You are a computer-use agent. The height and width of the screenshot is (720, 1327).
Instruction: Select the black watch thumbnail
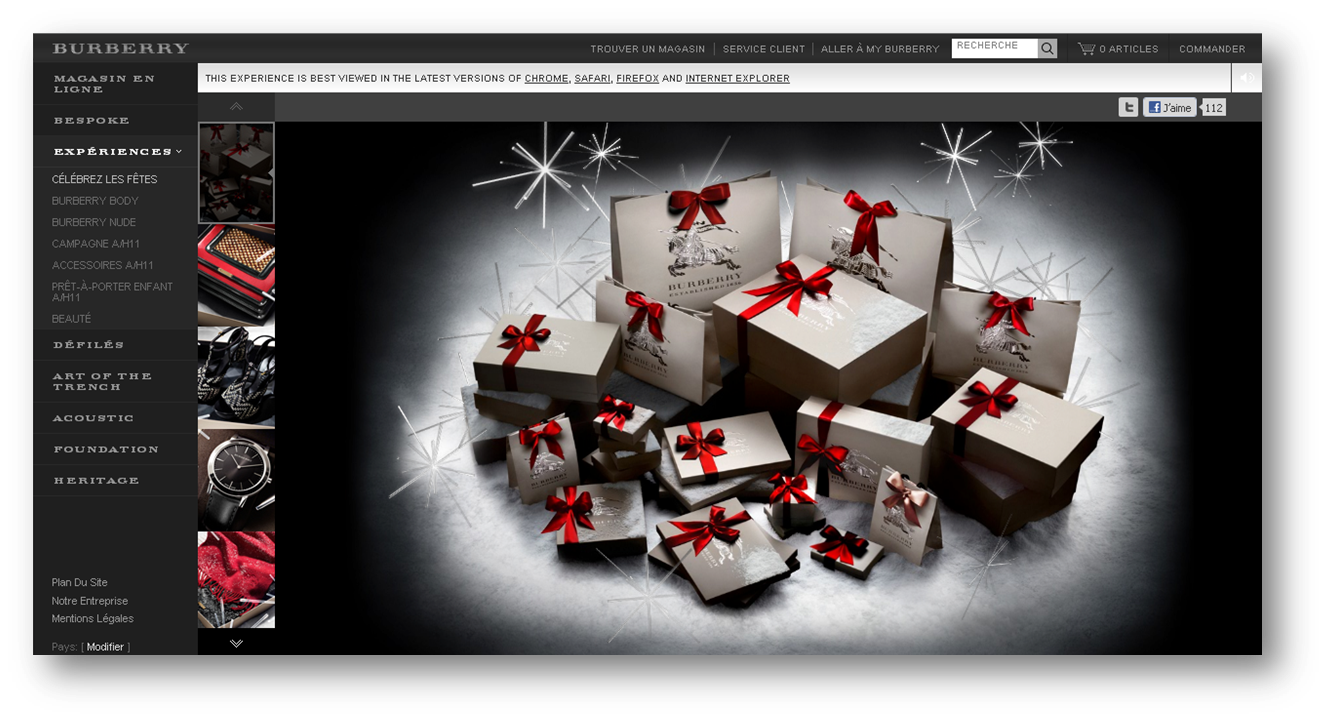236,480
